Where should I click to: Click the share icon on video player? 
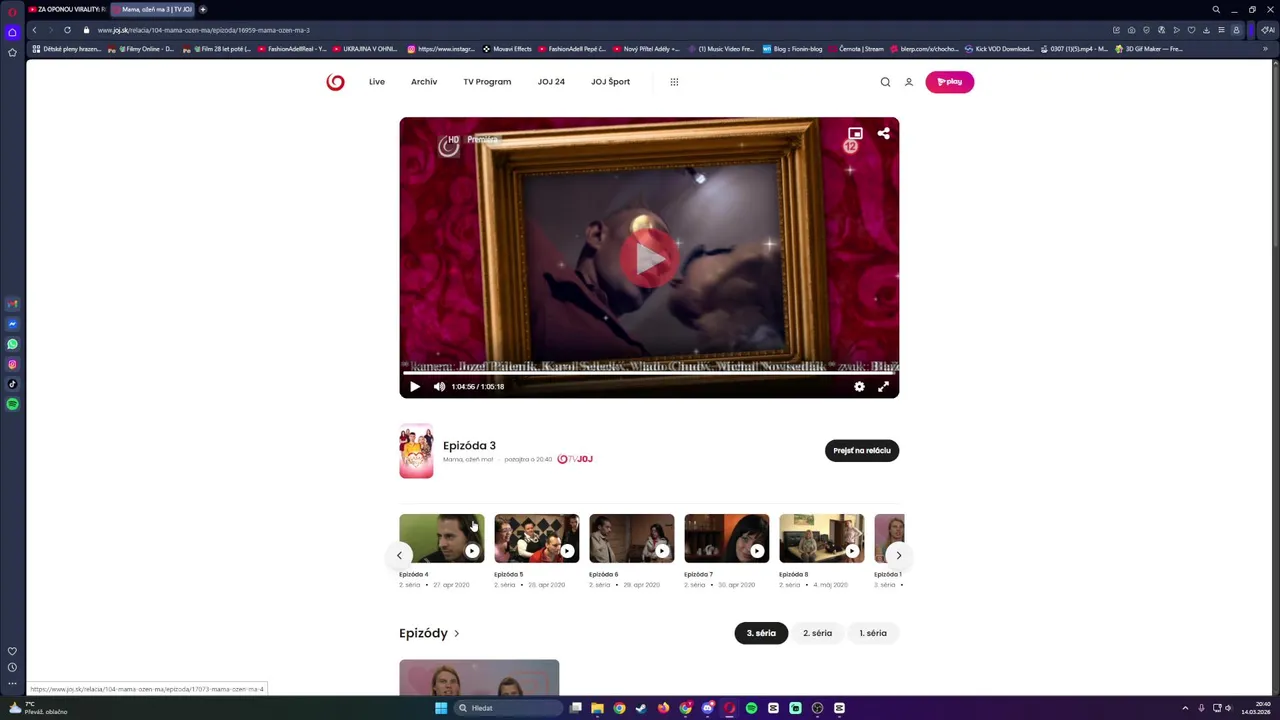883,133
